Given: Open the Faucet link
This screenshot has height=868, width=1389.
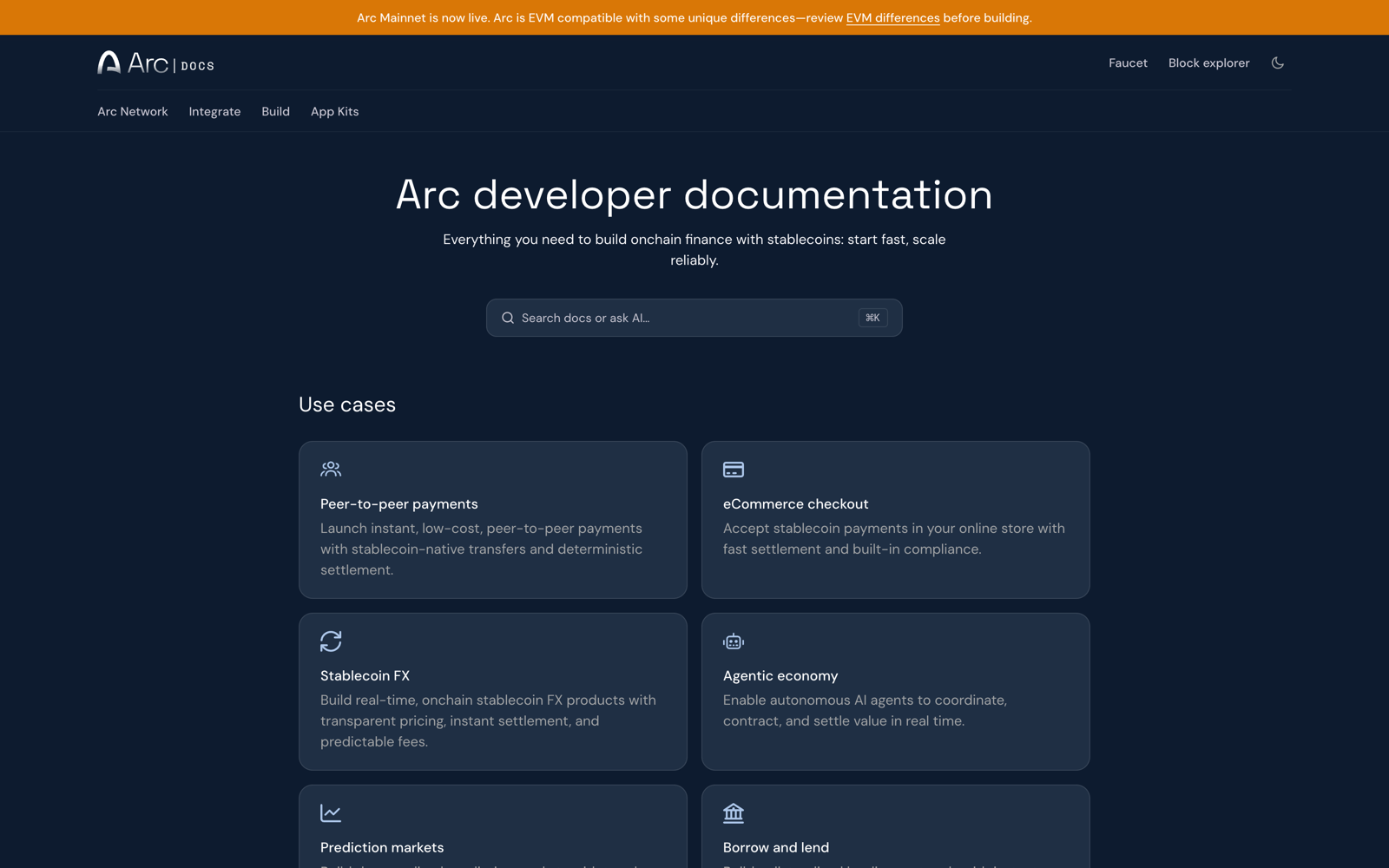Looking at the screenshot, I should coord(1128,62).
